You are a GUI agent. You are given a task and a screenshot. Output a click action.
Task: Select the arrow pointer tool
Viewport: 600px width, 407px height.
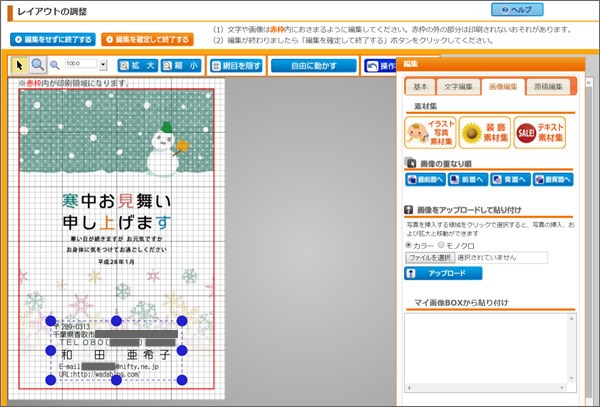(19, 65)
